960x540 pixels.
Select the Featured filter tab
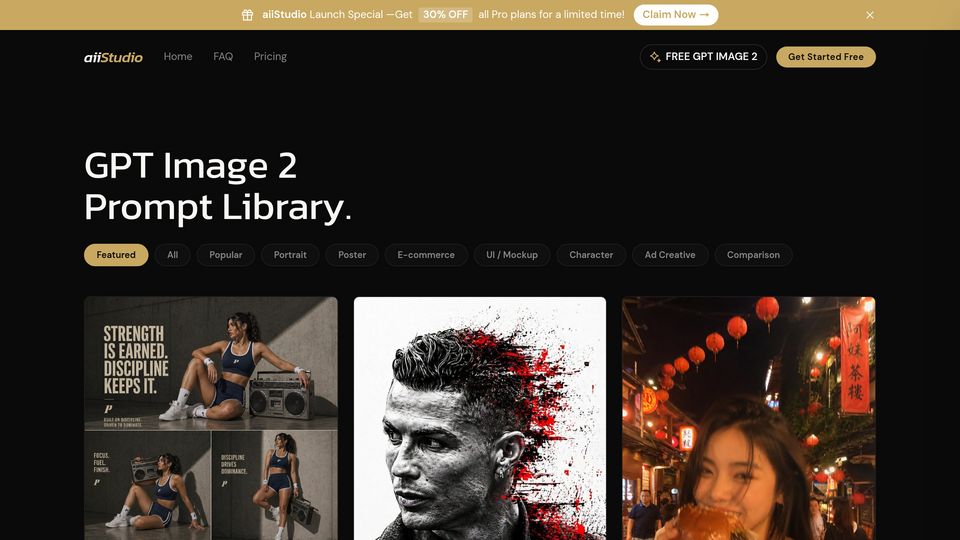(116, 255)
